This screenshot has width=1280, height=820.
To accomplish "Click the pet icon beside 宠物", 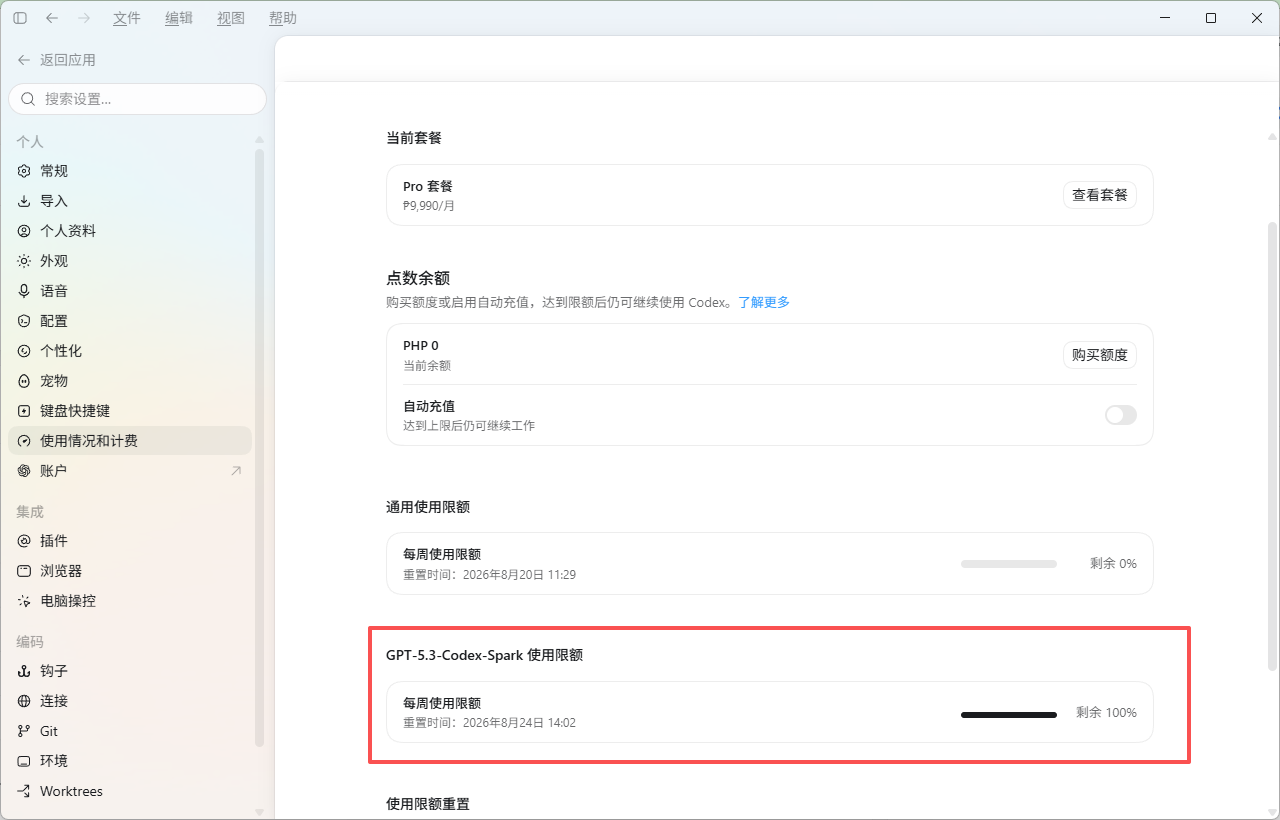I will tap(24, 381).
